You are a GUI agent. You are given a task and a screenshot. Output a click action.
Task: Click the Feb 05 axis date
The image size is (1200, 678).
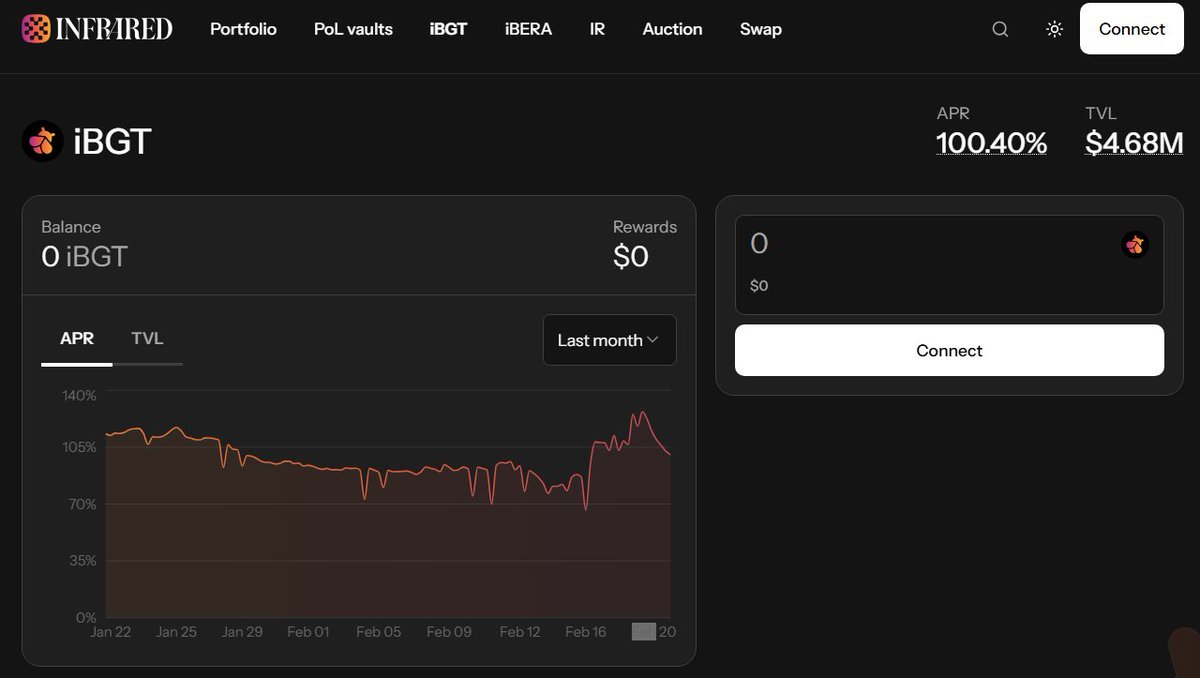(378, 632)
